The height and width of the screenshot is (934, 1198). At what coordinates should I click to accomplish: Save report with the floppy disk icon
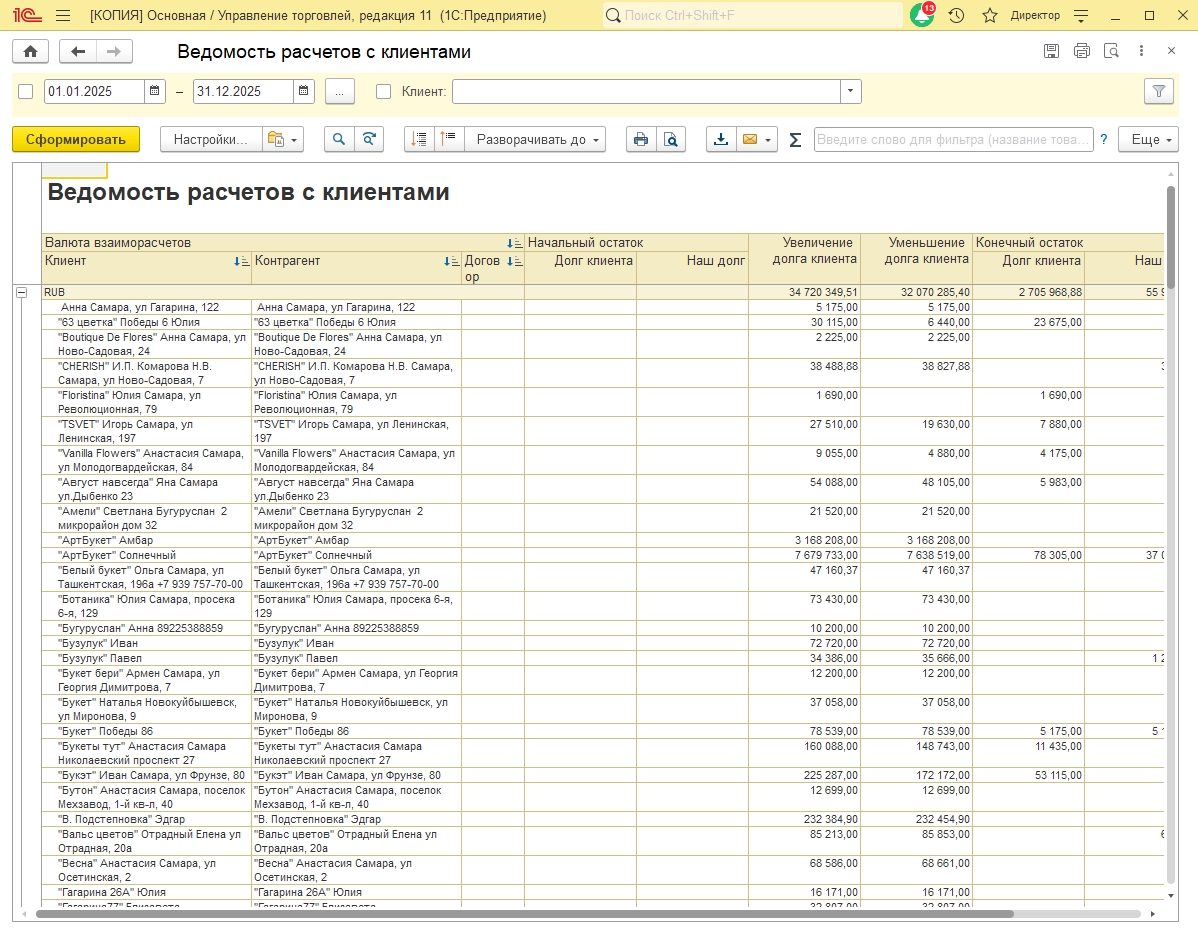point(1051,51)
